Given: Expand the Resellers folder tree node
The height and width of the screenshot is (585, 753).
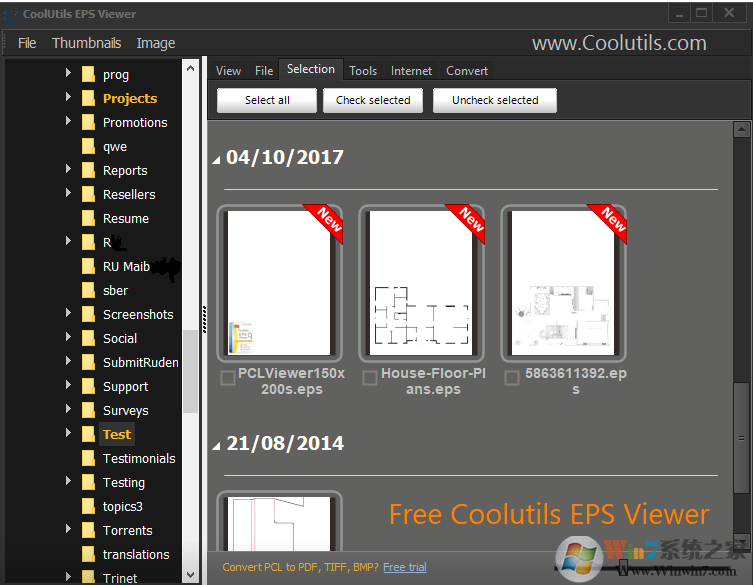Looking at the screenshot, I should coord(68,193).
